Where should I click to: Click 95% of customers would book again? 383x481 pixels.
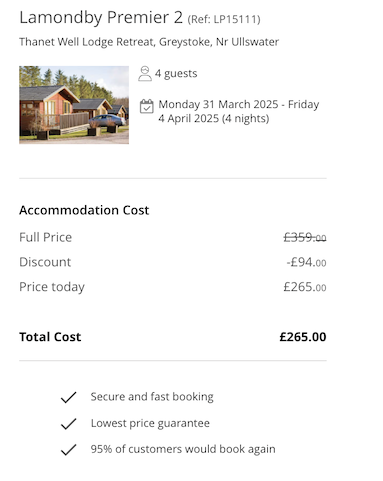click(183, 449)
